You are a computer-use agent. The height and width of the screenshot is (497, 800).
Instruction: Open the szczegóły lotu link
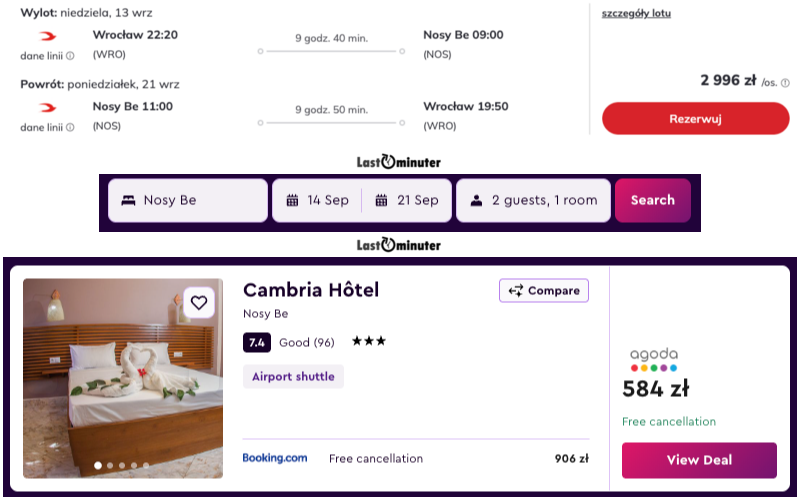tap(636, 14)
